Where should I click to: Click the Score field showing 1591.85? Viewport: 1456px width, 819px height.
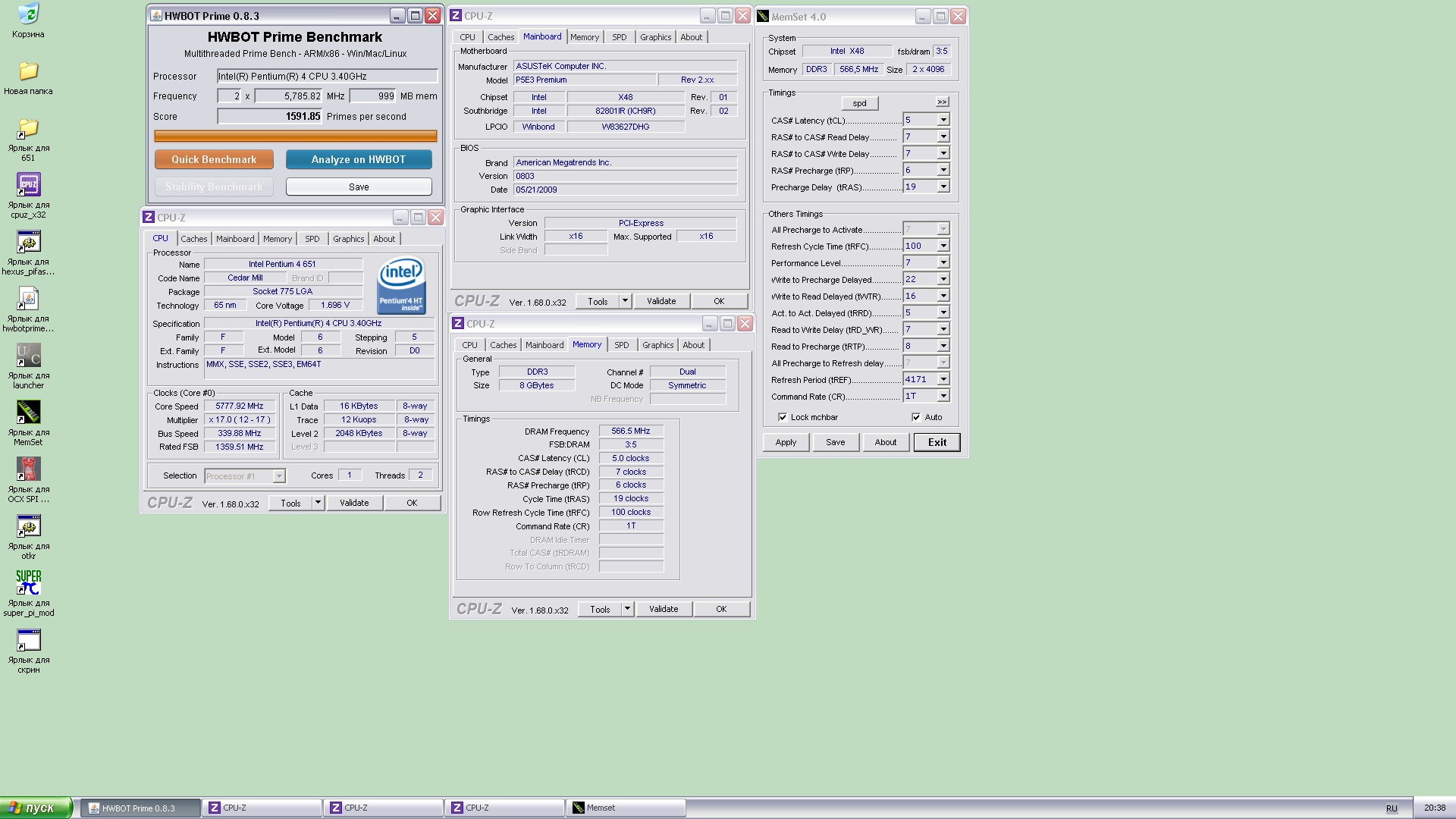[269, 116]
